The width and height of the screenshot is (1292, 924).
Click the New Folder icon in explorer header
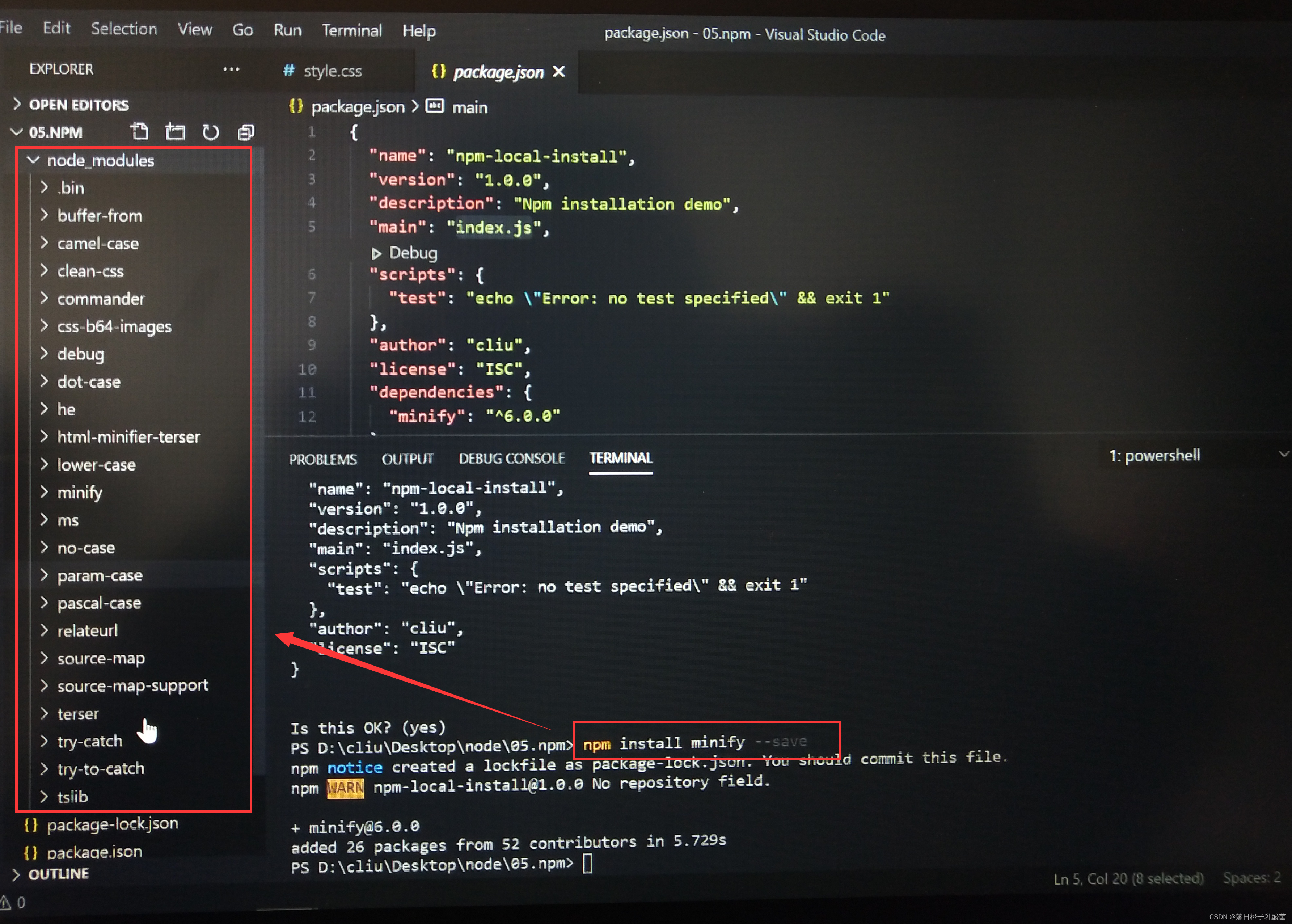point(175,132)
